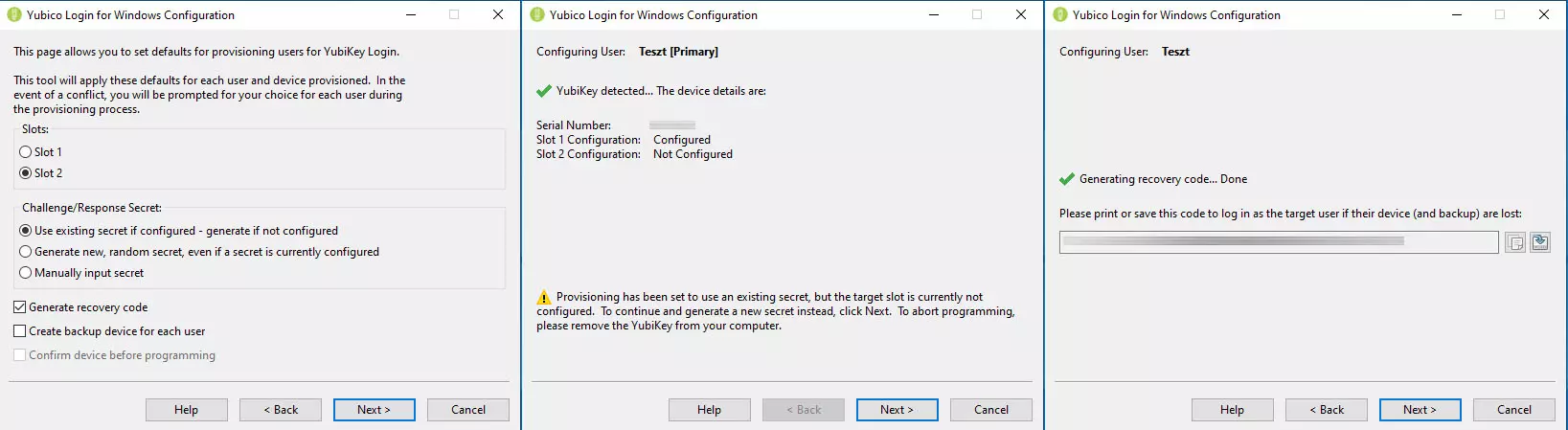Viewport: 1568px width, 430px height.
Task: Close the recovery code configuration window
Action: (1544, 14)
